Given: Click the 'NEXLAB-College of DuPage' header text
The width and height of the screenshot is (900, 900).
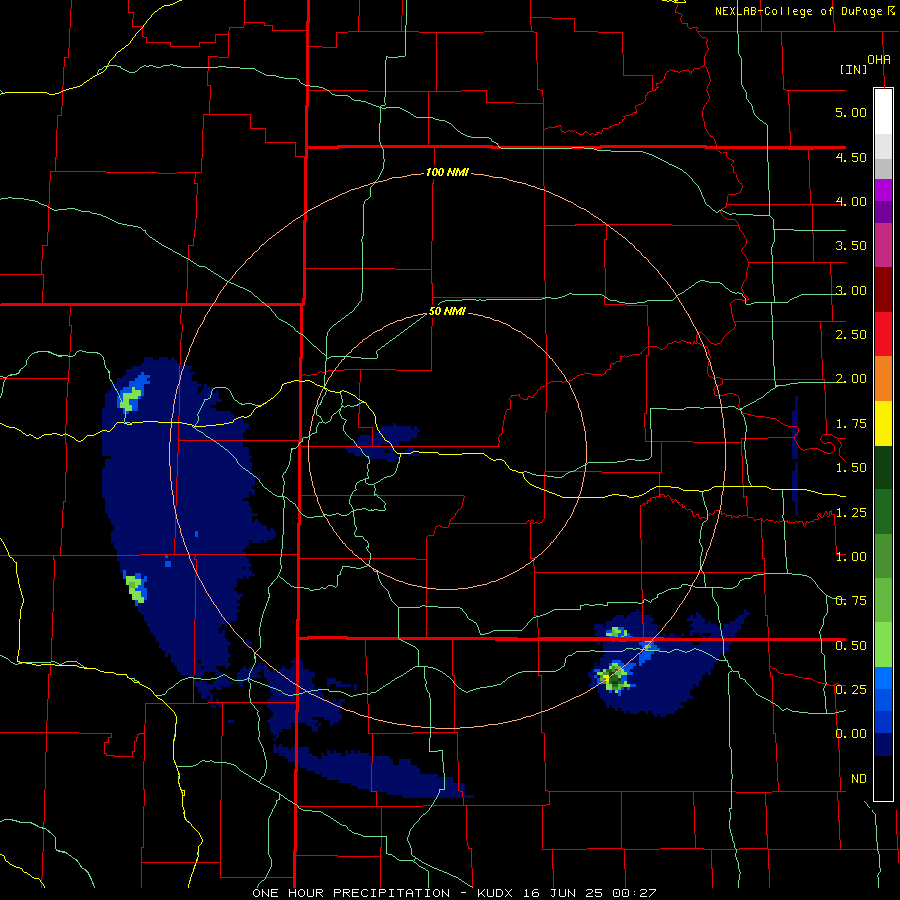Looking at the screenshot, I should (799, 11).
